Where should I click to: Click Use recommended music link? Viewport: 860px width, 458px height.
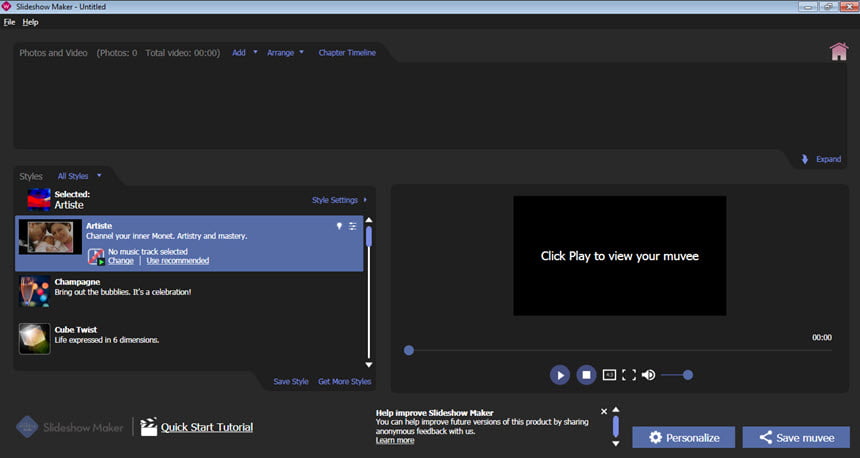click(178, 261)
